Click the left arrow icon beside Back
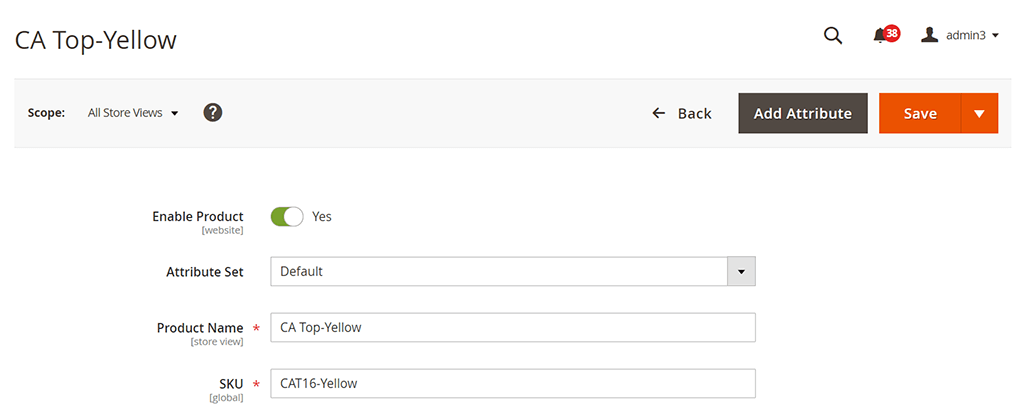1024x410 pixels. [658, 113]
